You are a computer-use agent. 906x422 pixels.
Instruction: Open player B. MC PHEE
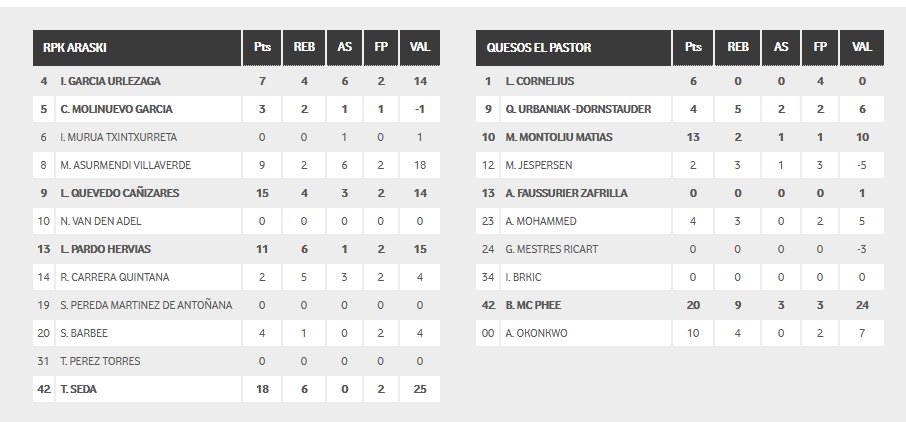coord(533,305)
